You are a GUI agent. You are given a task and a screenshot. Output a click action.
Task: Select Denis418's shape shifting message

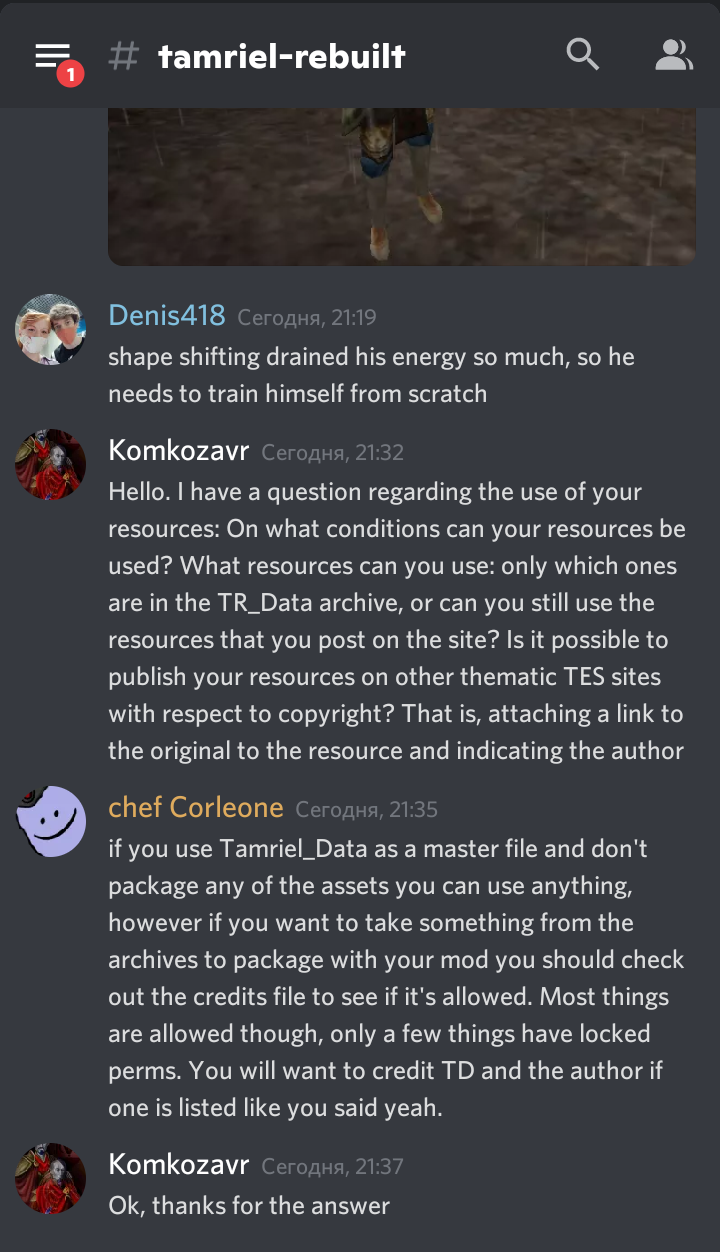(x=371, y=375)
